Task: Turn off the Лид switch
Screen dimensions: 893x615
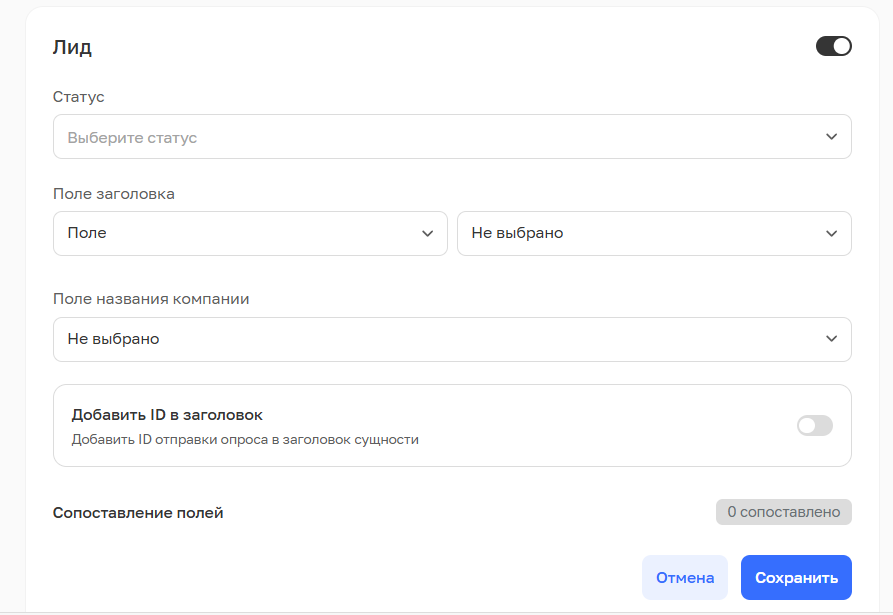Action: [x=833, y=46]
